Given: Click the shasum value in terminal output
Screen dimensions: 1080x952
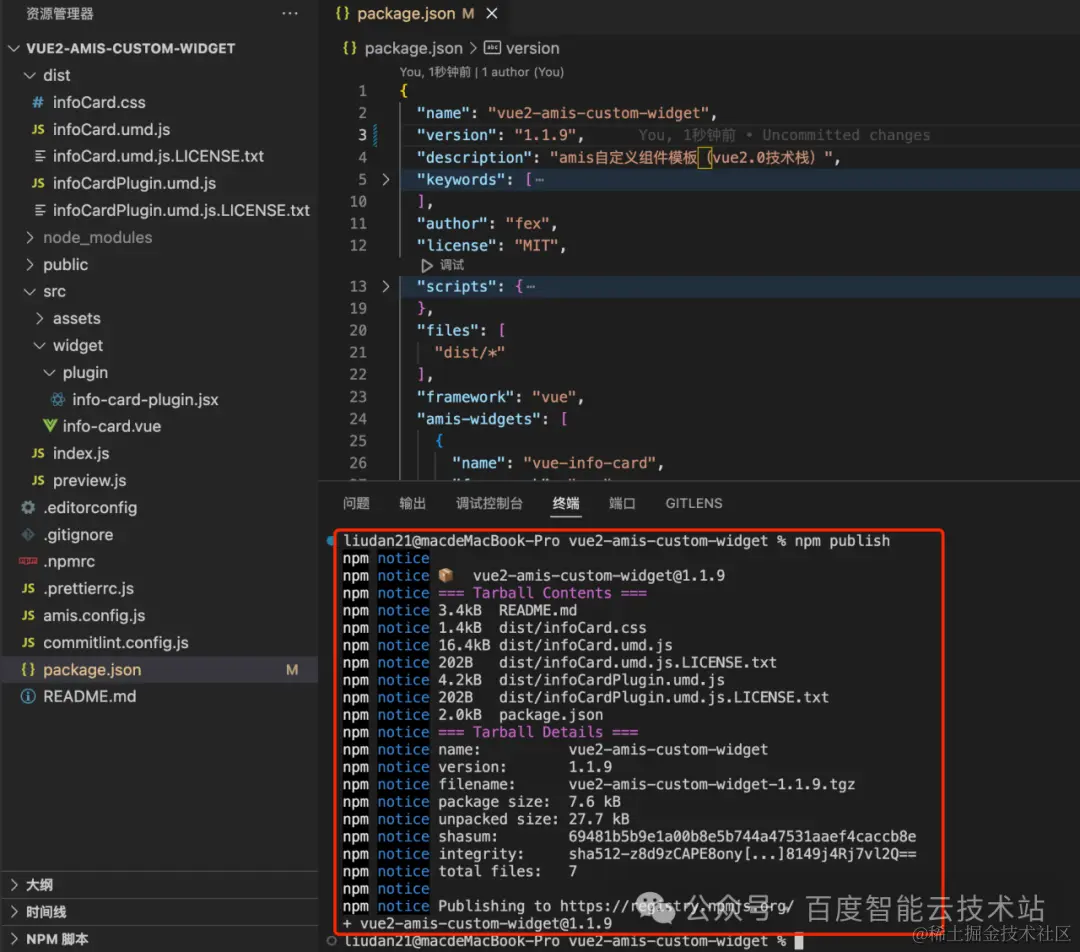Looking at the screenshot, I should pyautogui.click(x=742, y=836).
